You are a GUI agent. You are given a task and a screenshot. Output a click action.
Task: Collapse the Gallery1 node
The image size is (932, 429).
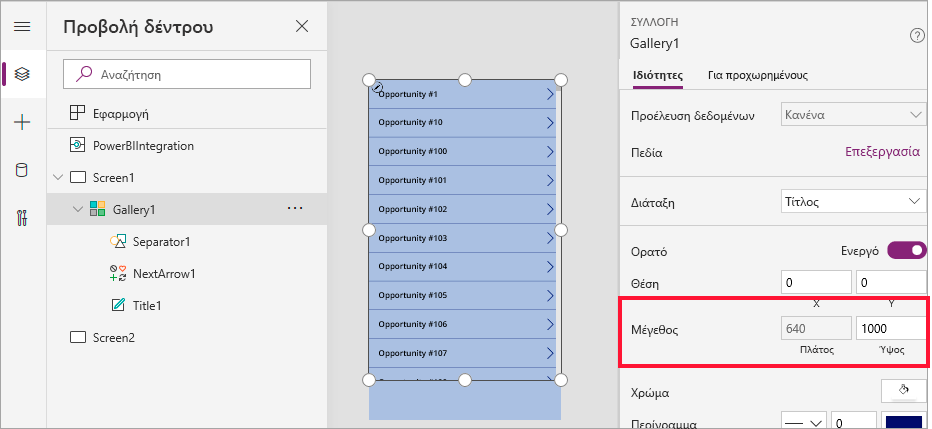78,209
